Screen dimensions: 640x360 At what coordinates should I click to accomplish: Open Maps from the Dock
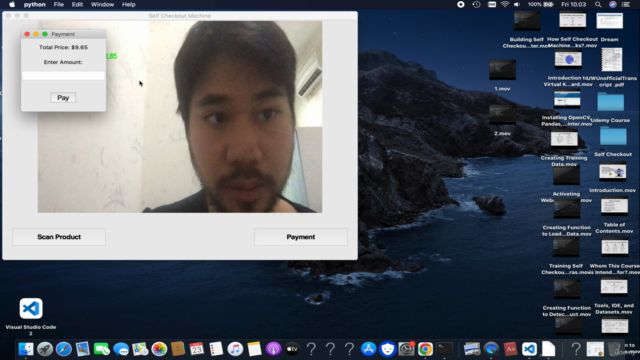[140, 349]
